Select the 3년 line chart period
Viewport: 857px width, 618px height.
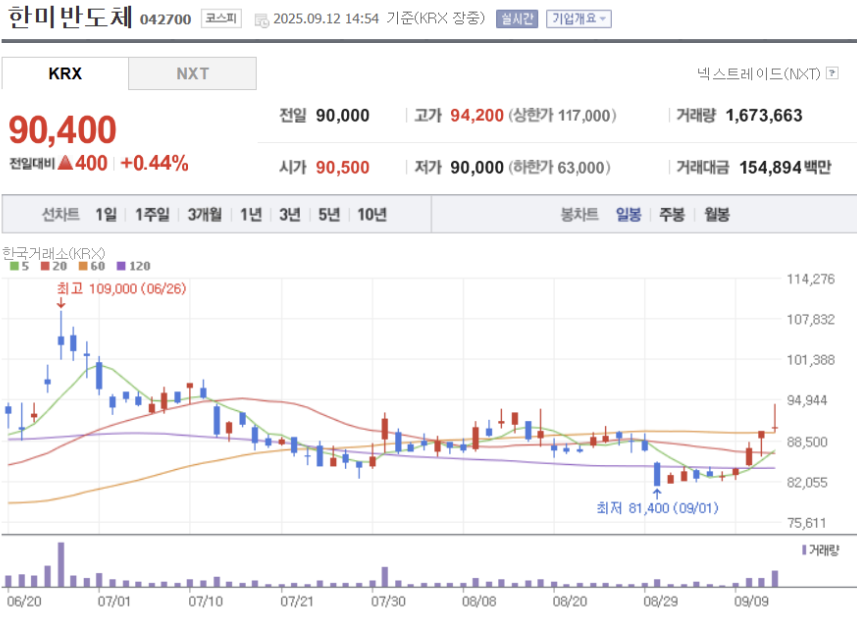tap(290, 214)
